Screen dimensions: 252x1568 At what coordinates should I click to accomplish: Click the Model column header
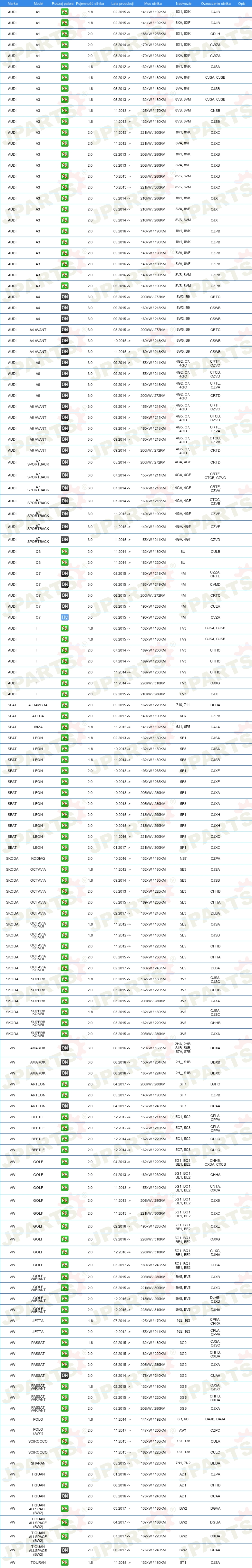[38, 3]
